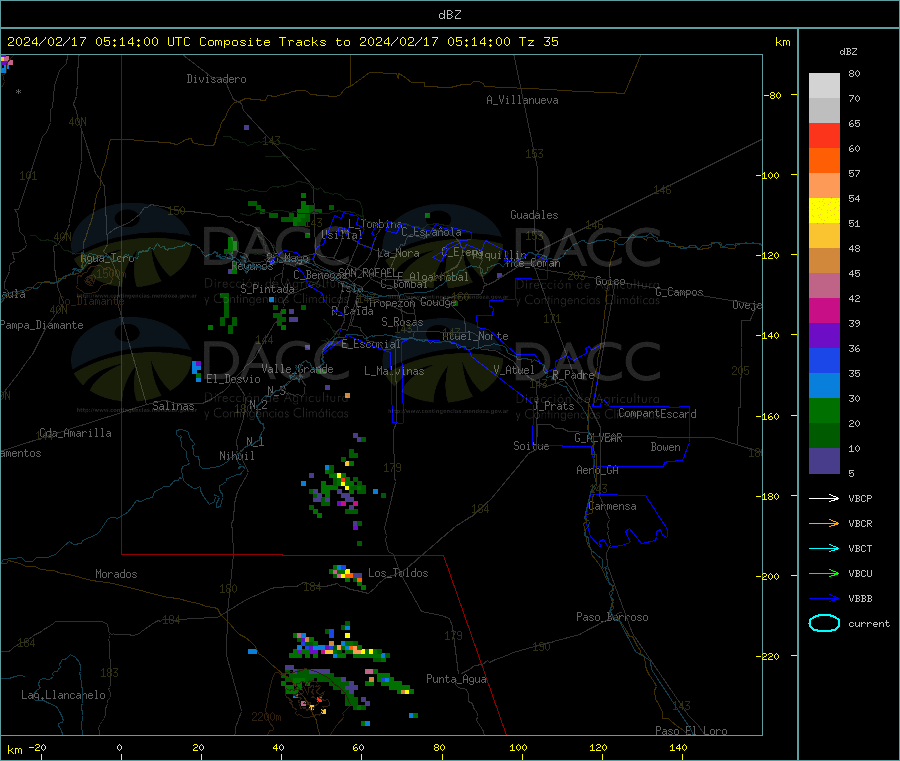Click the cyan 'current' ellipse legend icon
Viewport: 900px width, 761px height.
[824, 623]
